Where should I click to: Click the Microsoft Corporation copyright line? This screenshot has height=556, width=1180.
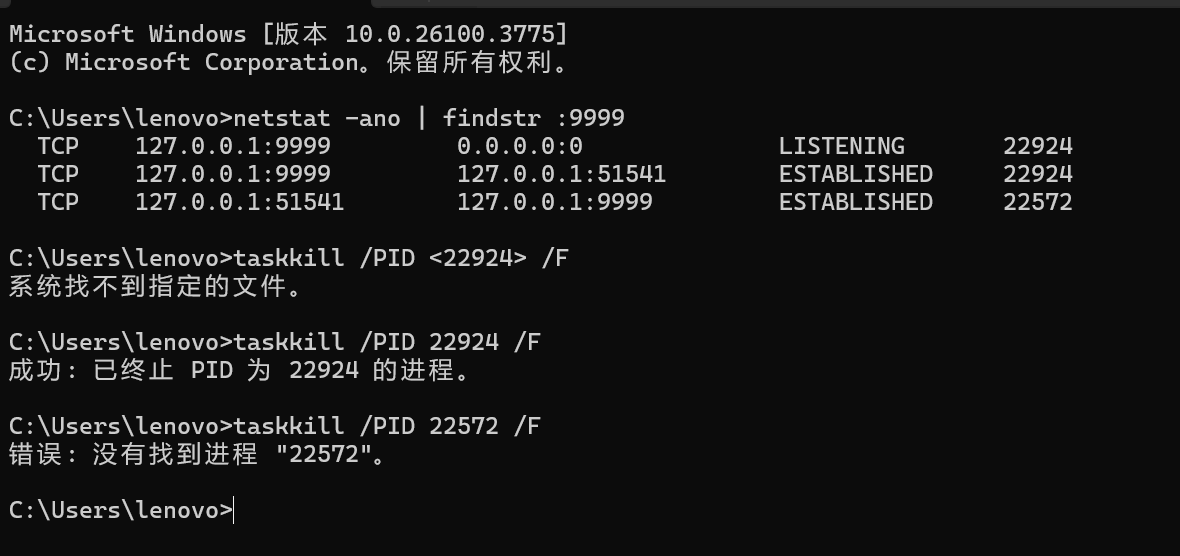tap(288, 62)
